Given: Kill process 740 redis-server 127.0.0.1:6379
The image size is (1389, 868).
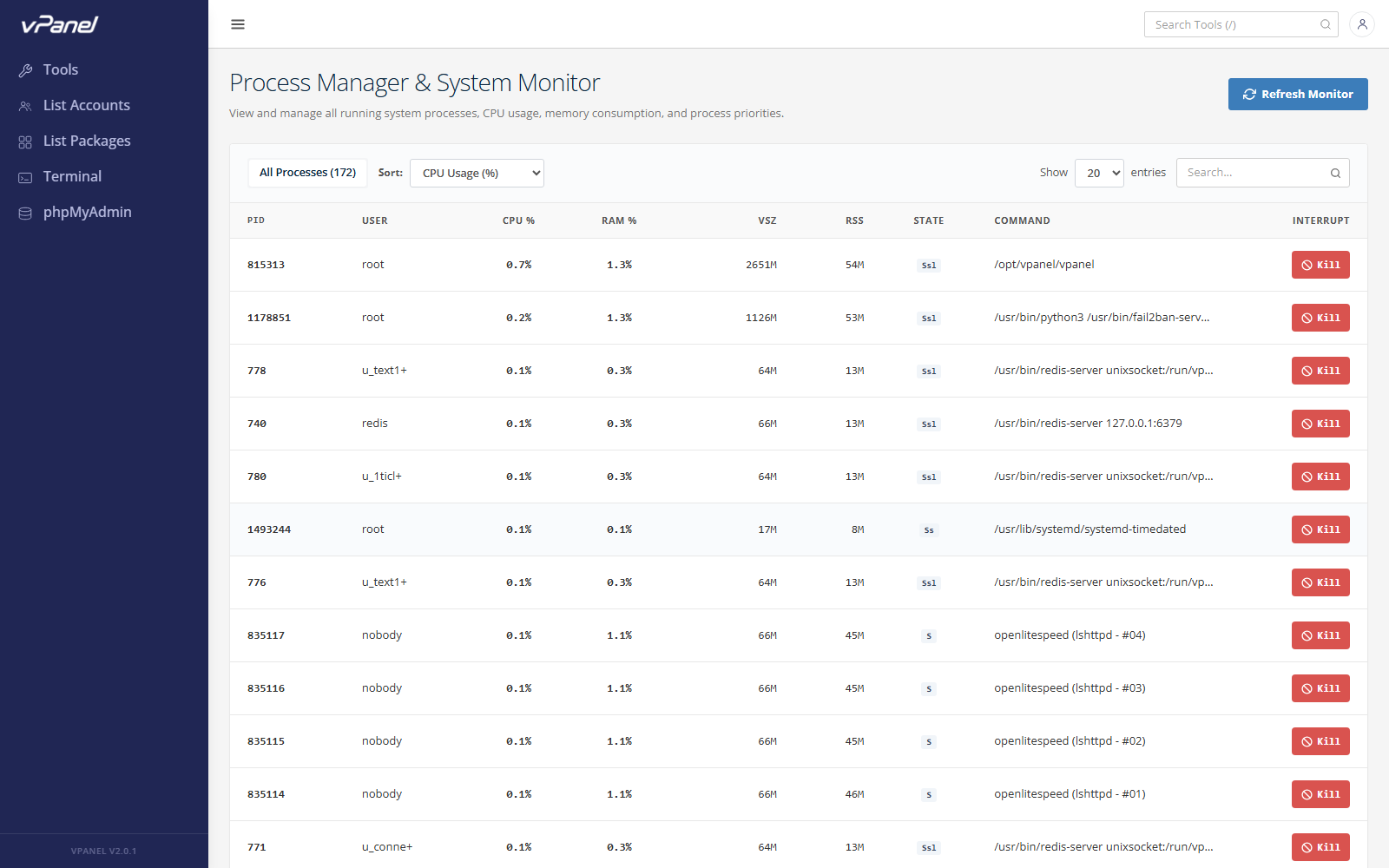Looking at the screenshot, I should click(1320, 424).
